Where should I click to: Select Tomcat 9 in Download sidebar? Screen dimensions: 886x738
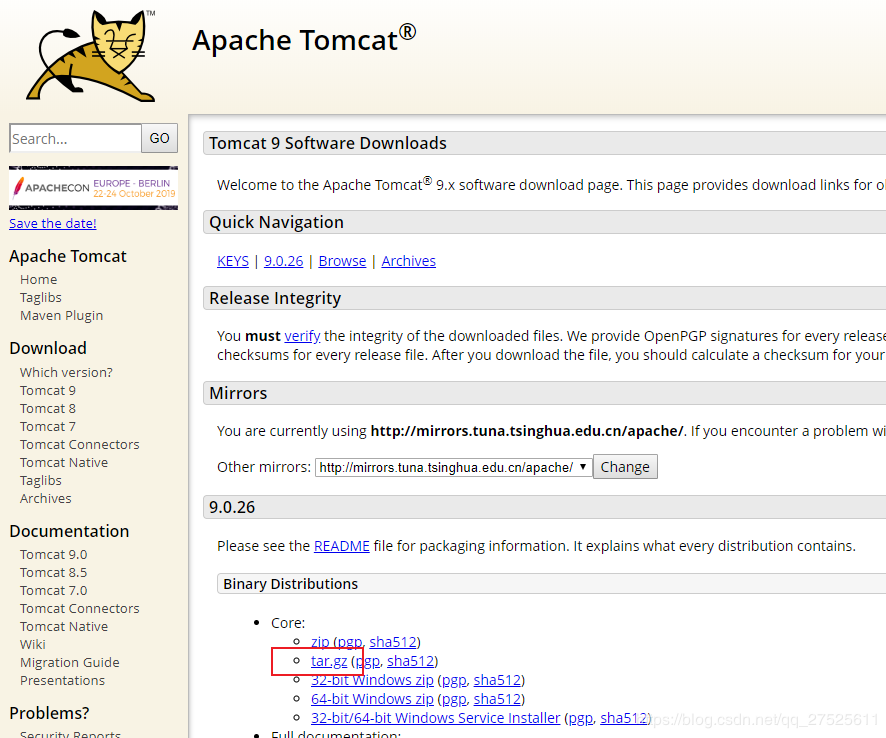click(x=48, y=391)
